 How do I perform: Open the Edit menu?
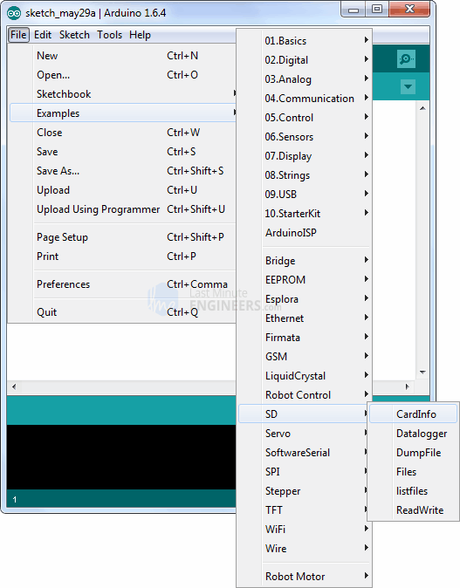(x=43, y=35)
